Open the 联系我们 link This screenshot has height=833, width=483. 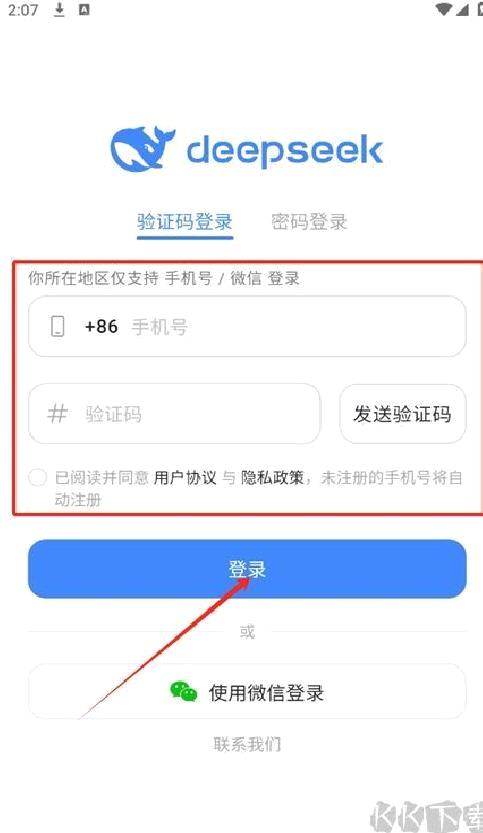247,744
